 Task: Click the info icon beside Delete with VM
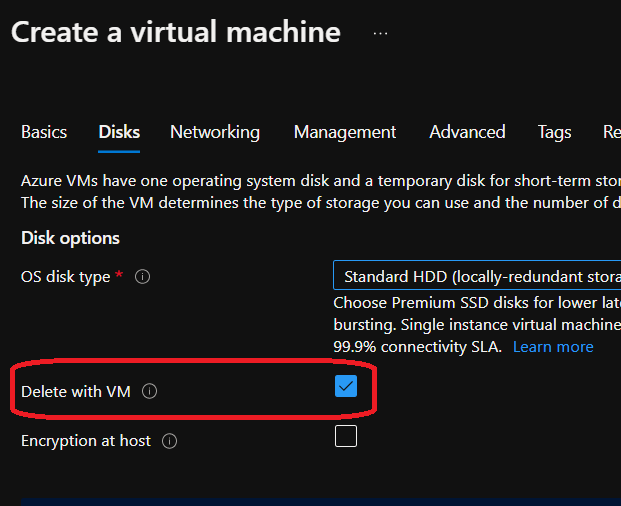click(x=150, y=392)
